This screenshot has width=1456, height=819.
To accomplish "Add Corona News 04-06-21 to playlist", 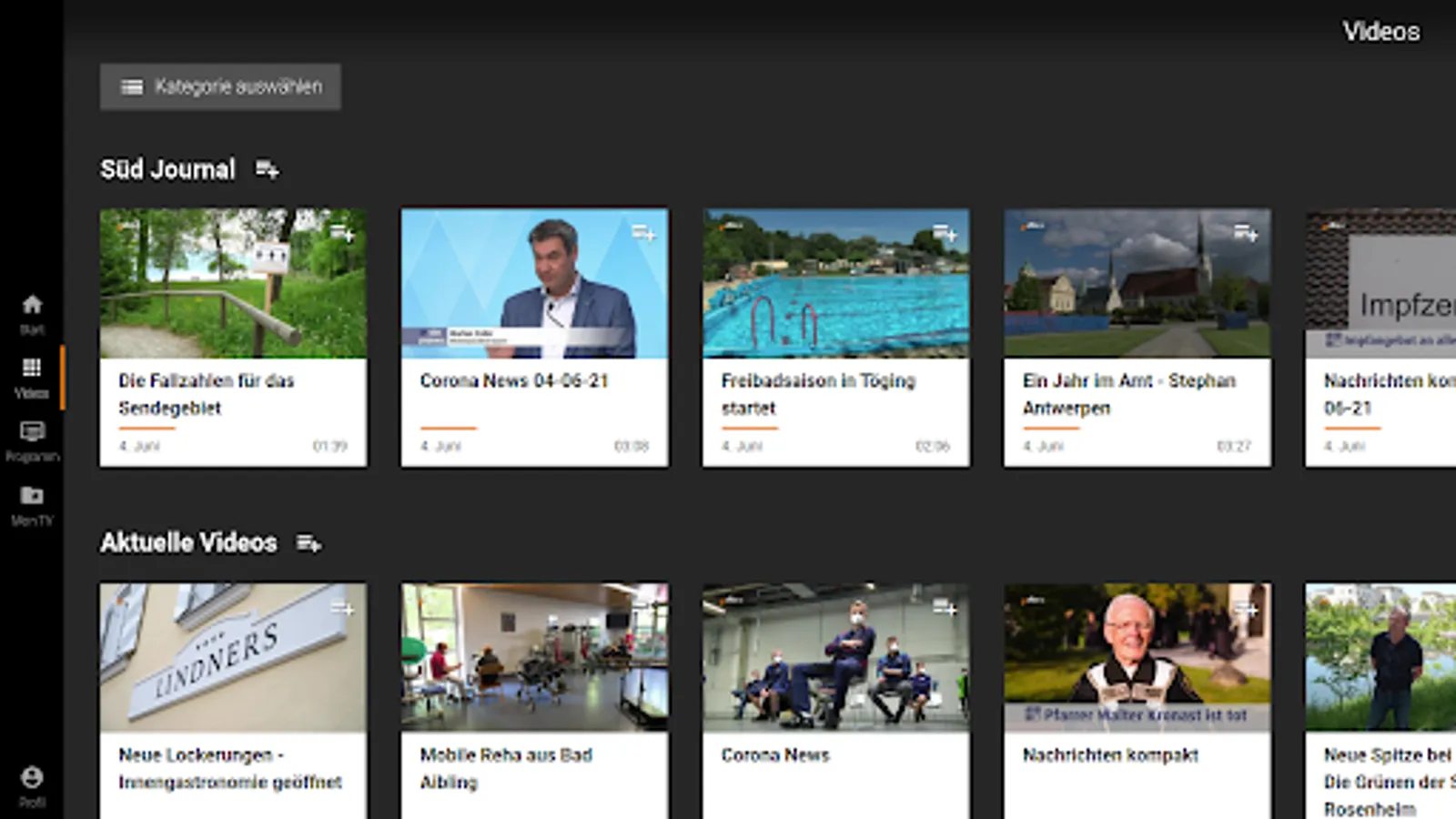I will (643, 233).
